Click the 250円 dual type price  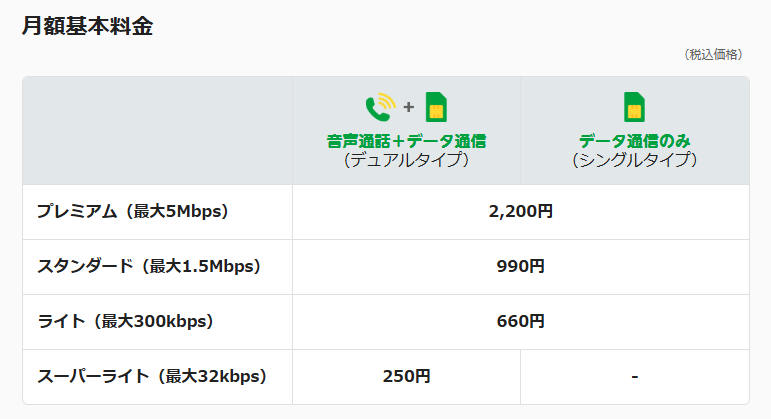[x=406, y=377]
